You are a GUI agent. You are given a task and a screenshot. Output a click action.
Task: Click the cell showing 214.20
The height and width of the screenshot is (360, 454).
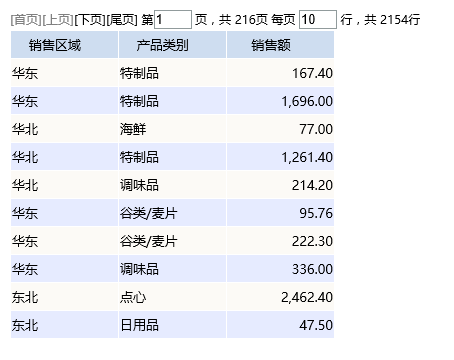point(280,185)
